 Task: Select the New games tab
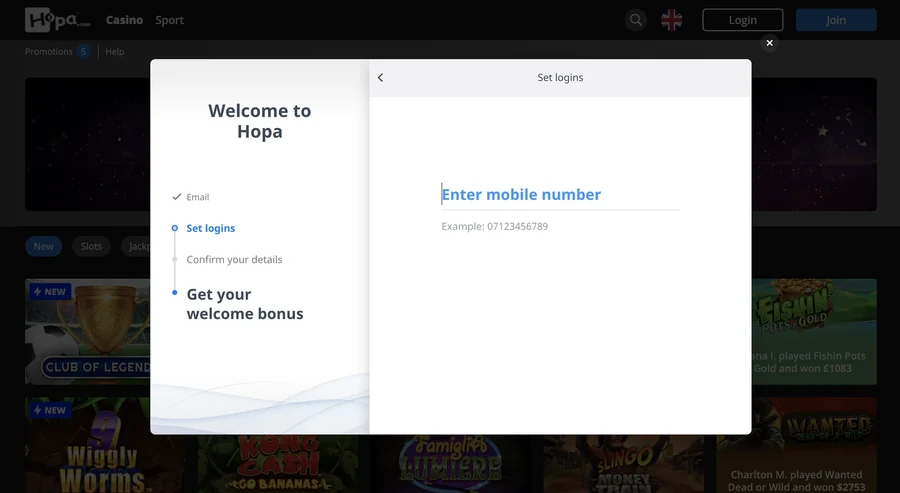[x=44, y=246]
